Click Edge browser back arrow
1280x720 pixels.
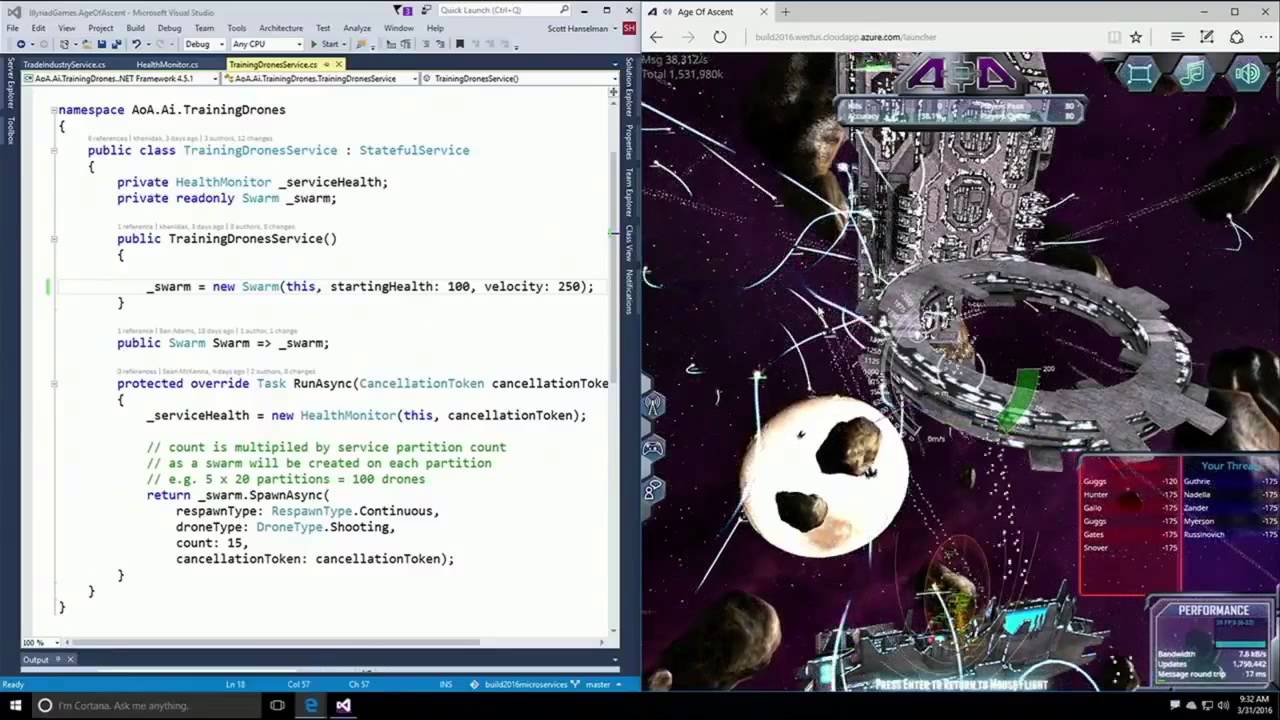click(x=656, y=37)
